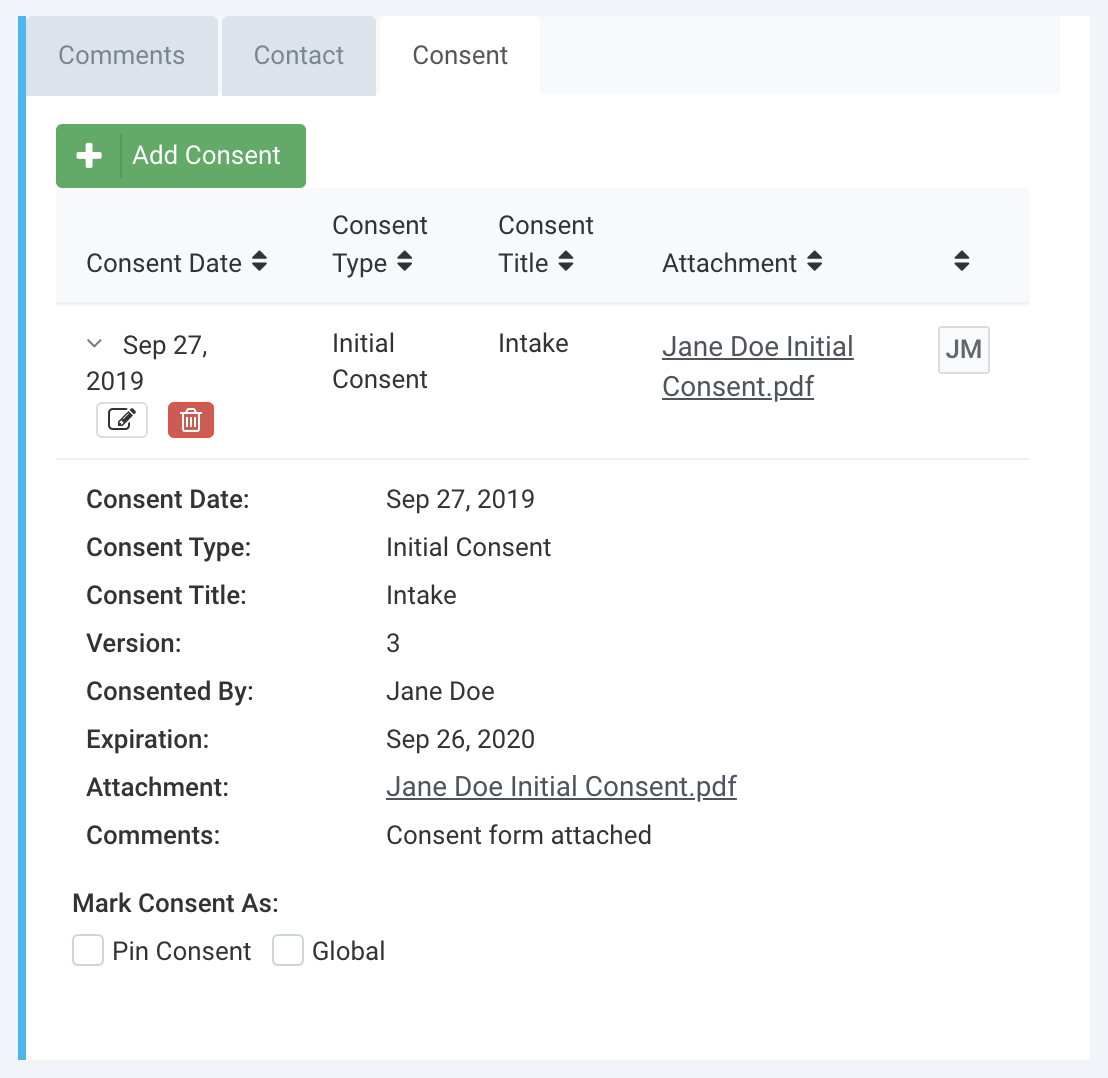Sort by Consent Title column arrows
This screenshot has height=1078, width=1108.
coord(566,262)
